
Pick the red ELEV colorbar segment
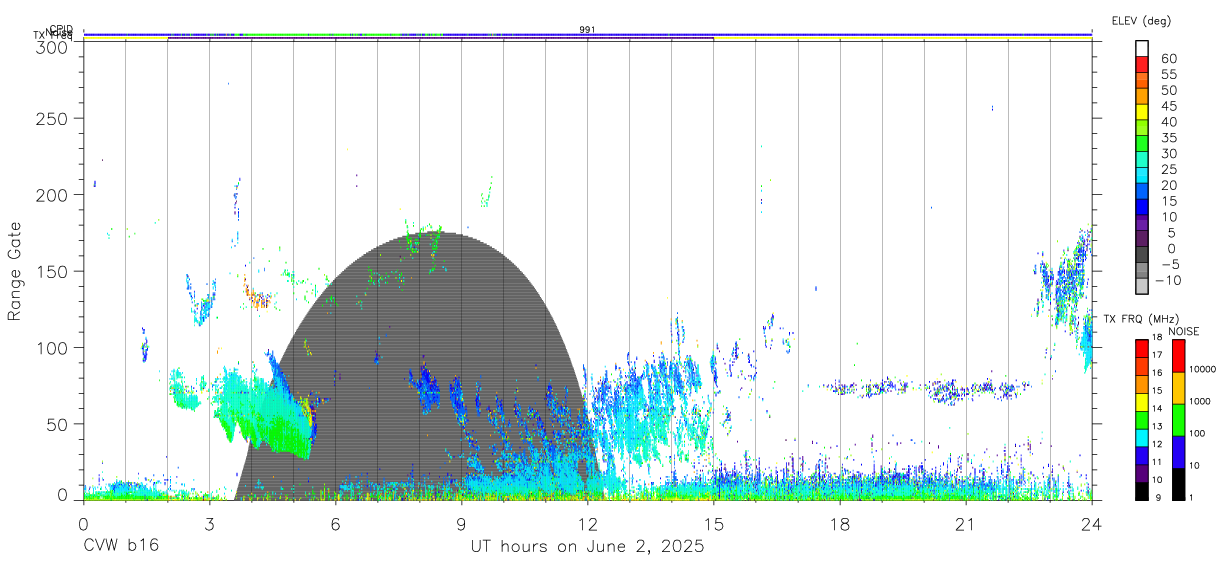tap(1142, 64)
